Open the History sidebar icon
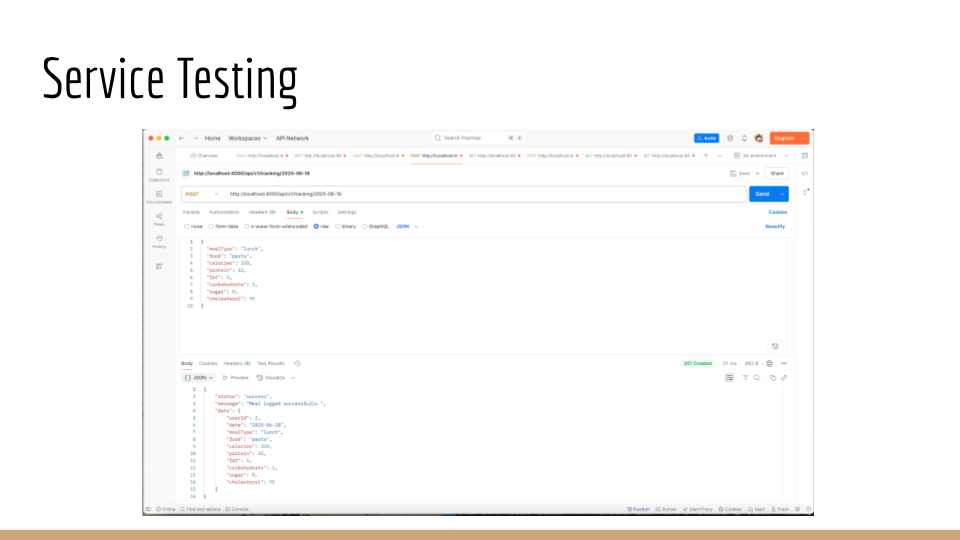The width and height of the screenshot is (960, 540). pos(159,241)
